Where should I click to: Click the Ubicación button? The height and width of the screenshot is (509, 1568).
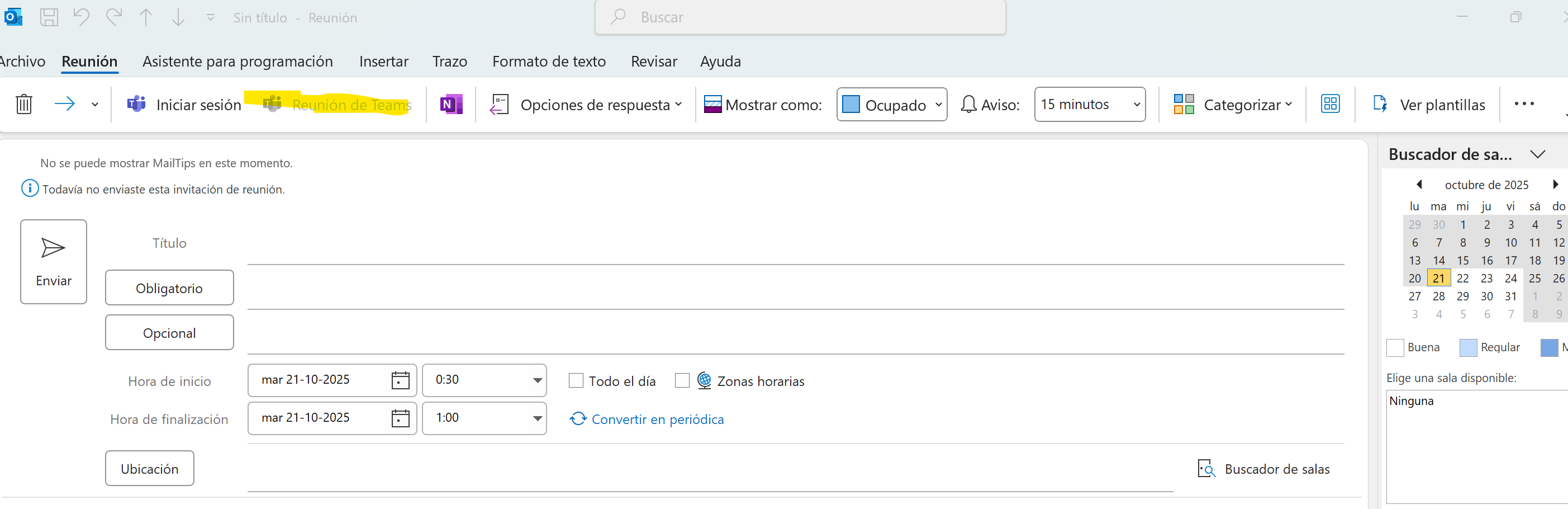point(150,468)
